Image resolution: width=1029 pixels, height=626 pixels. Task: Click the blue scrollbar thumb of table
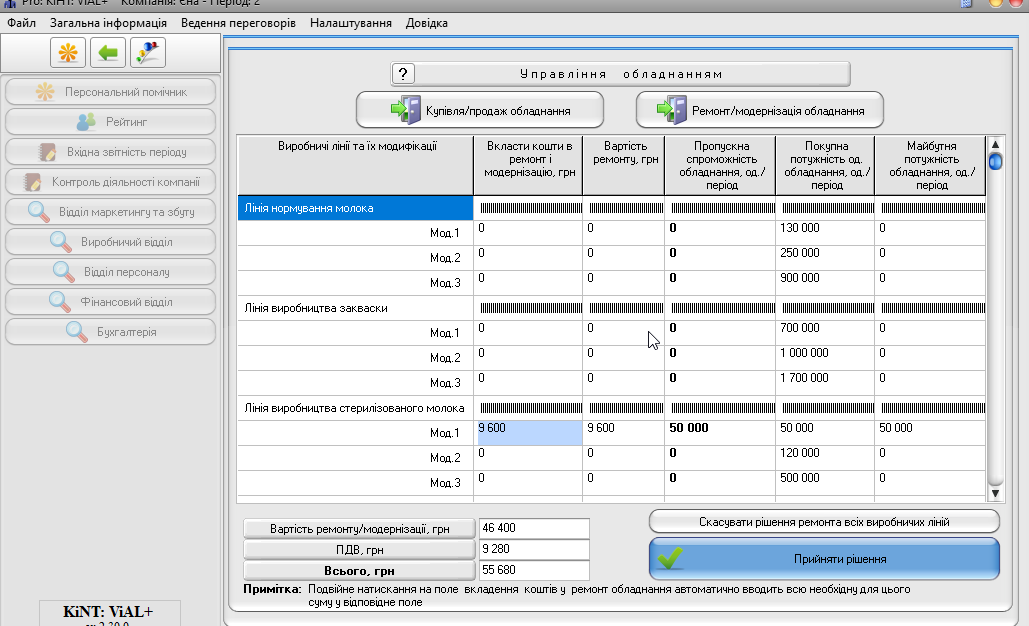(995, 161)
